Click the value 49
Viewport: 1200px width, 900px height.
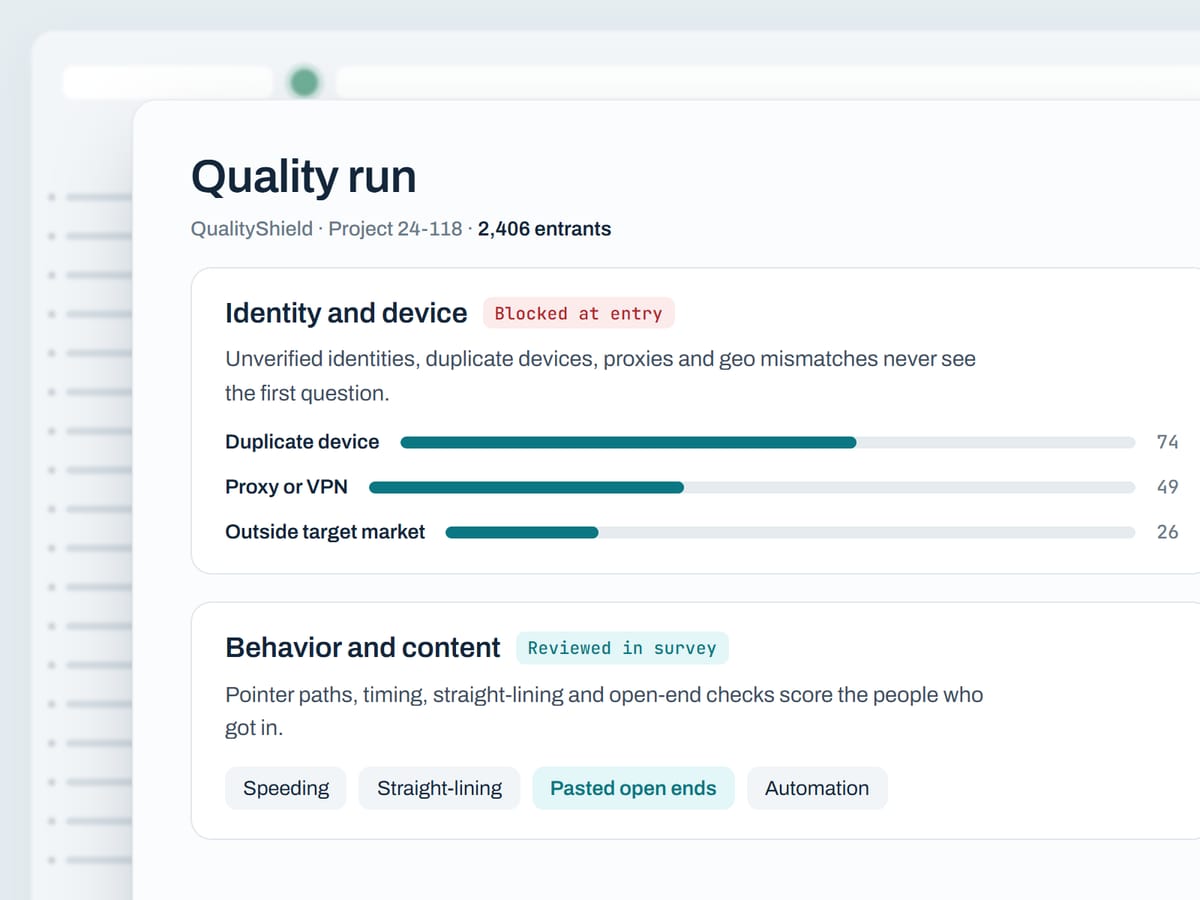pos(1167,487)
